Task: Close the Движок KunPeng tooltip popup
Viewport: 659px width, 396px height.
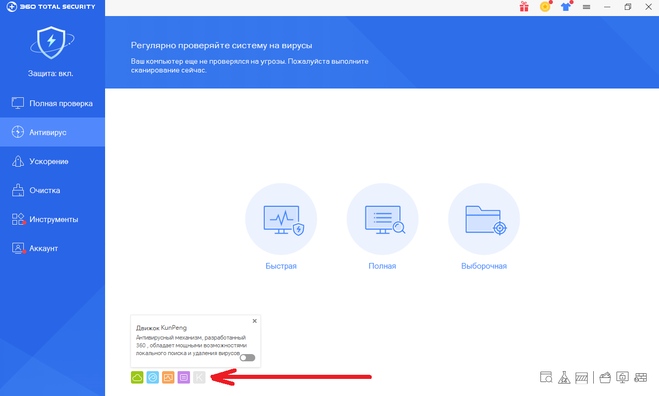Action: pyautogui.click(x=255, y=321)
